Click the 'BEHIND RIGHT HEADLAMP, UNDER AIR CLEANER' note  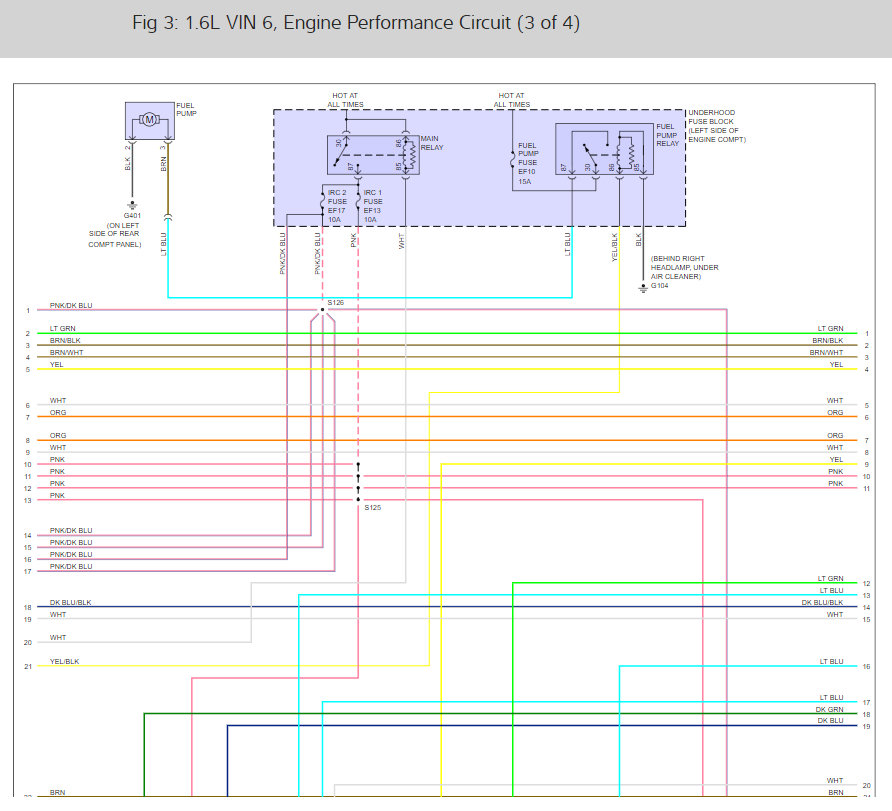click(684, 267)
